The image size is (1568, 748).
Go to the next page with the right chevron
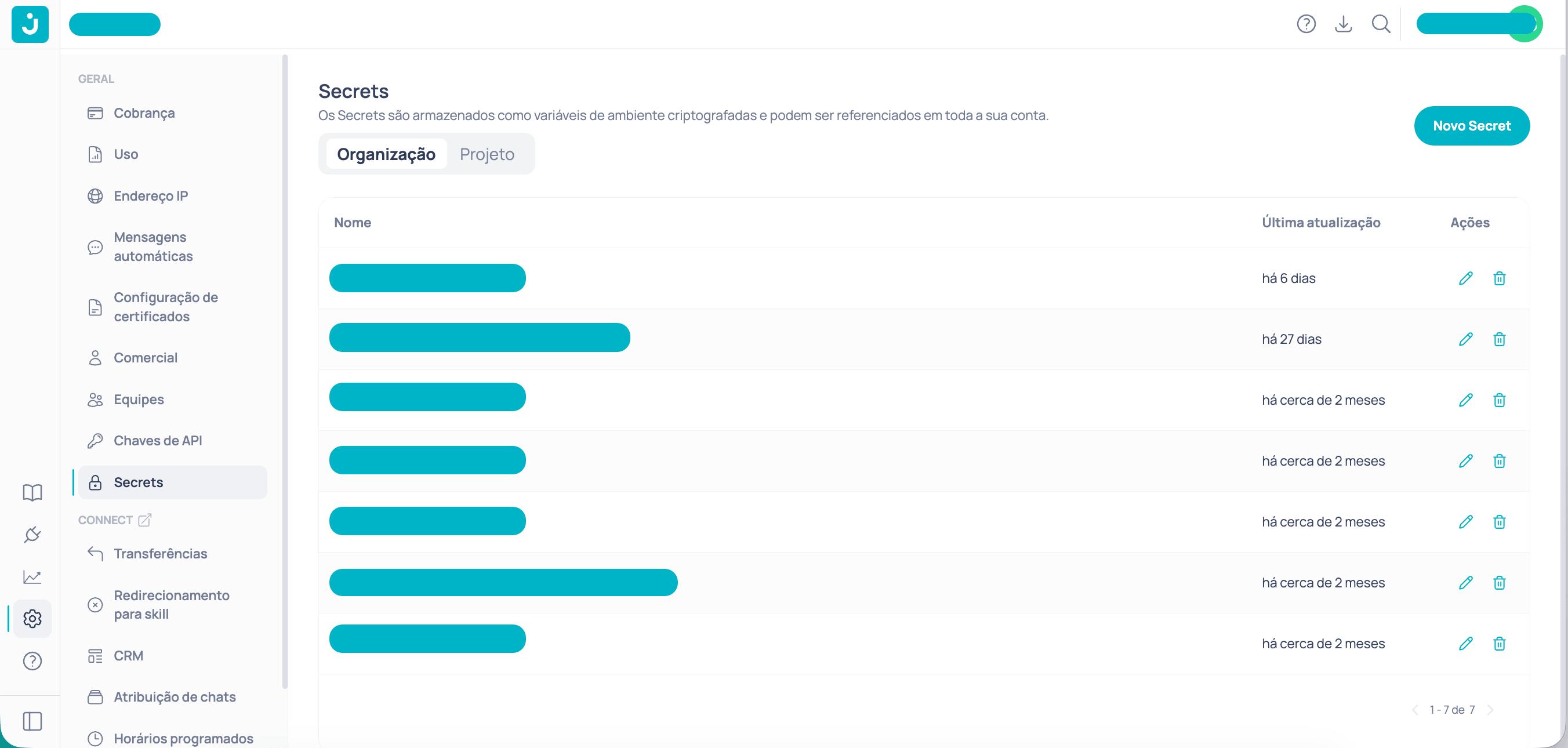[1491, 710]
